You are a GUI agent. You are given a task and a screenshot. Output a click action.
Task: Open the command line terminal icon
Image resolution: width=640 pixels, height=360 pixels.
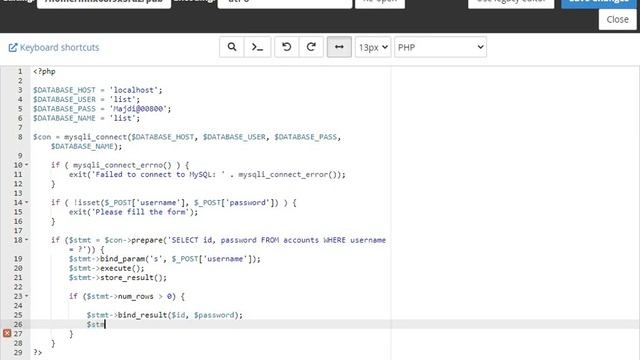click(x=257, y=47)
